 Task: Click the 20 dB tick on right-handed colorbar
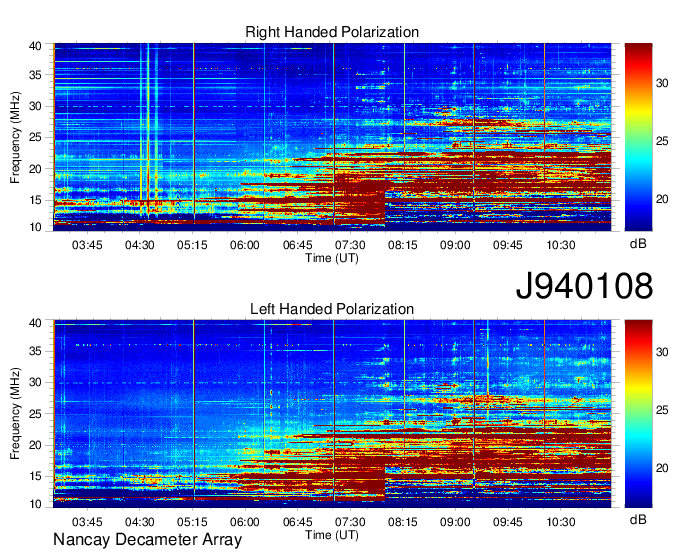662,199
